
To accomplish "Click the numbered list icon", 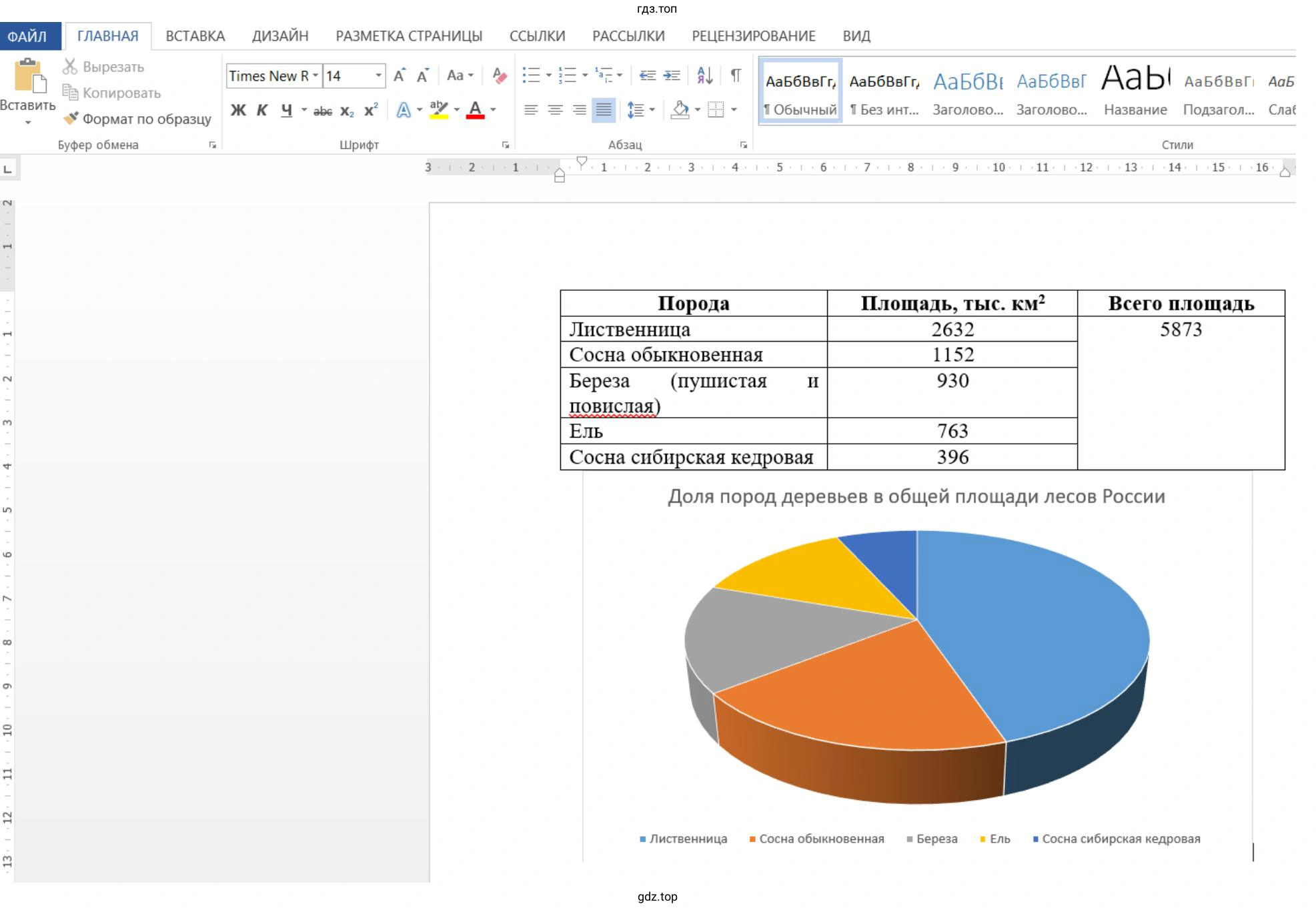I will tap(567, 75).
